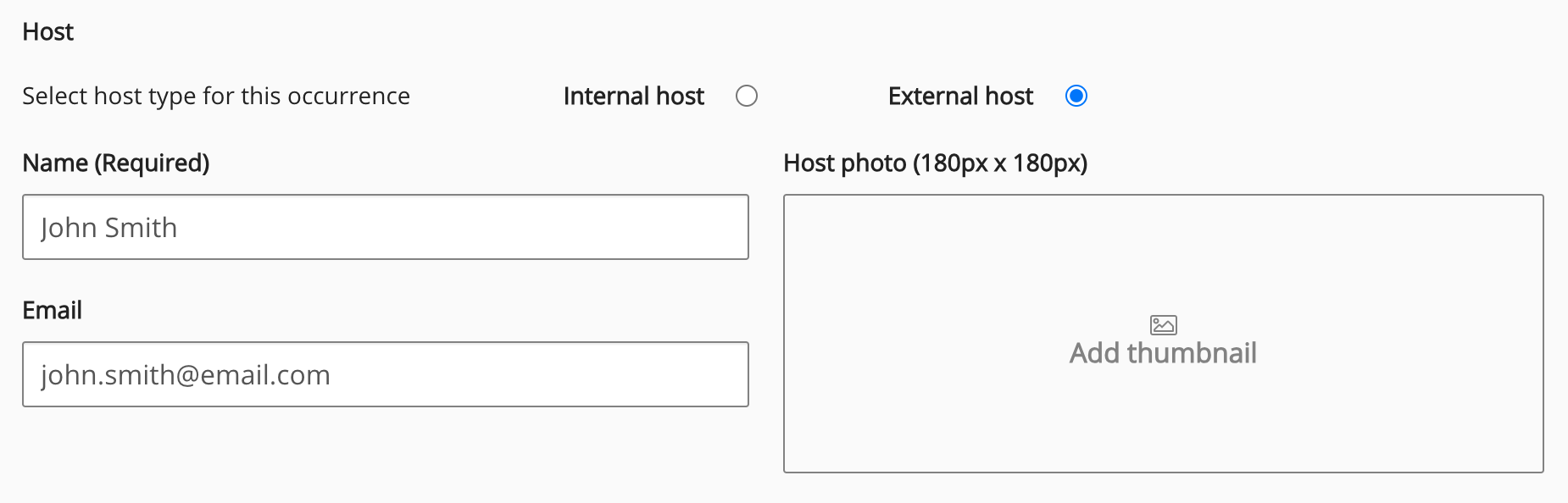Click the john.smith@email.com placeholder text
Screen dimensions: 1568x503
185,375
